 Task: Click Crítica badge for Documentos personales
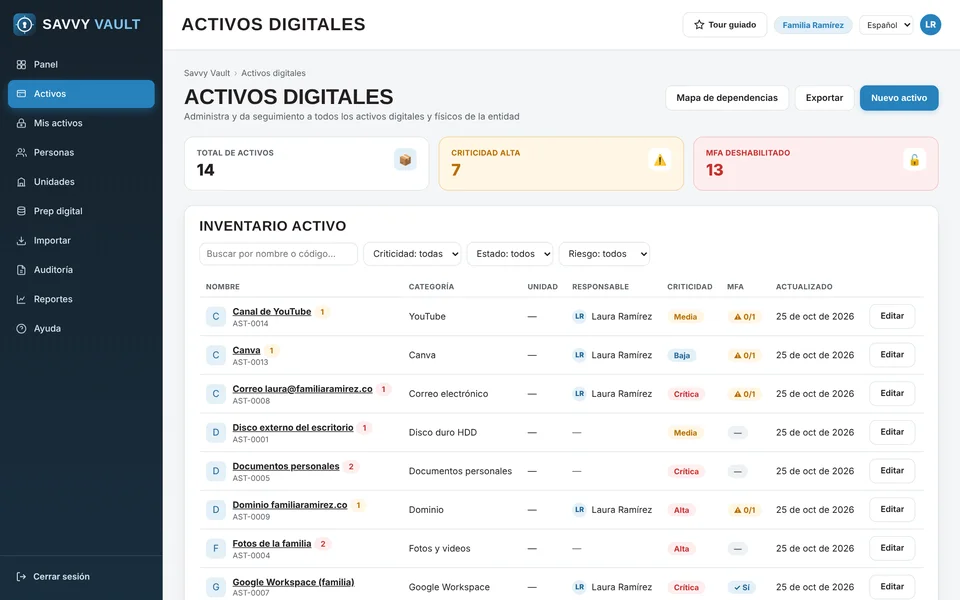point(686,471)
